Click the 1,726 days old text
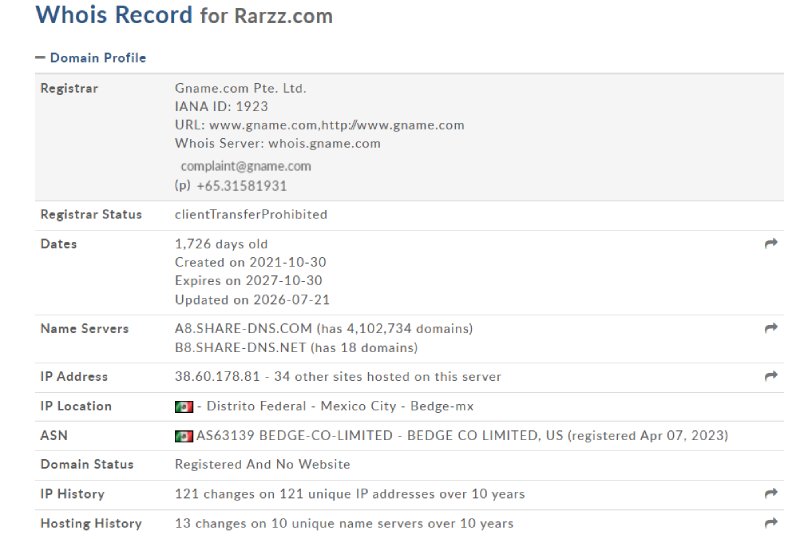The height and width of the screenshot is (539, 800). pos(221,244)
